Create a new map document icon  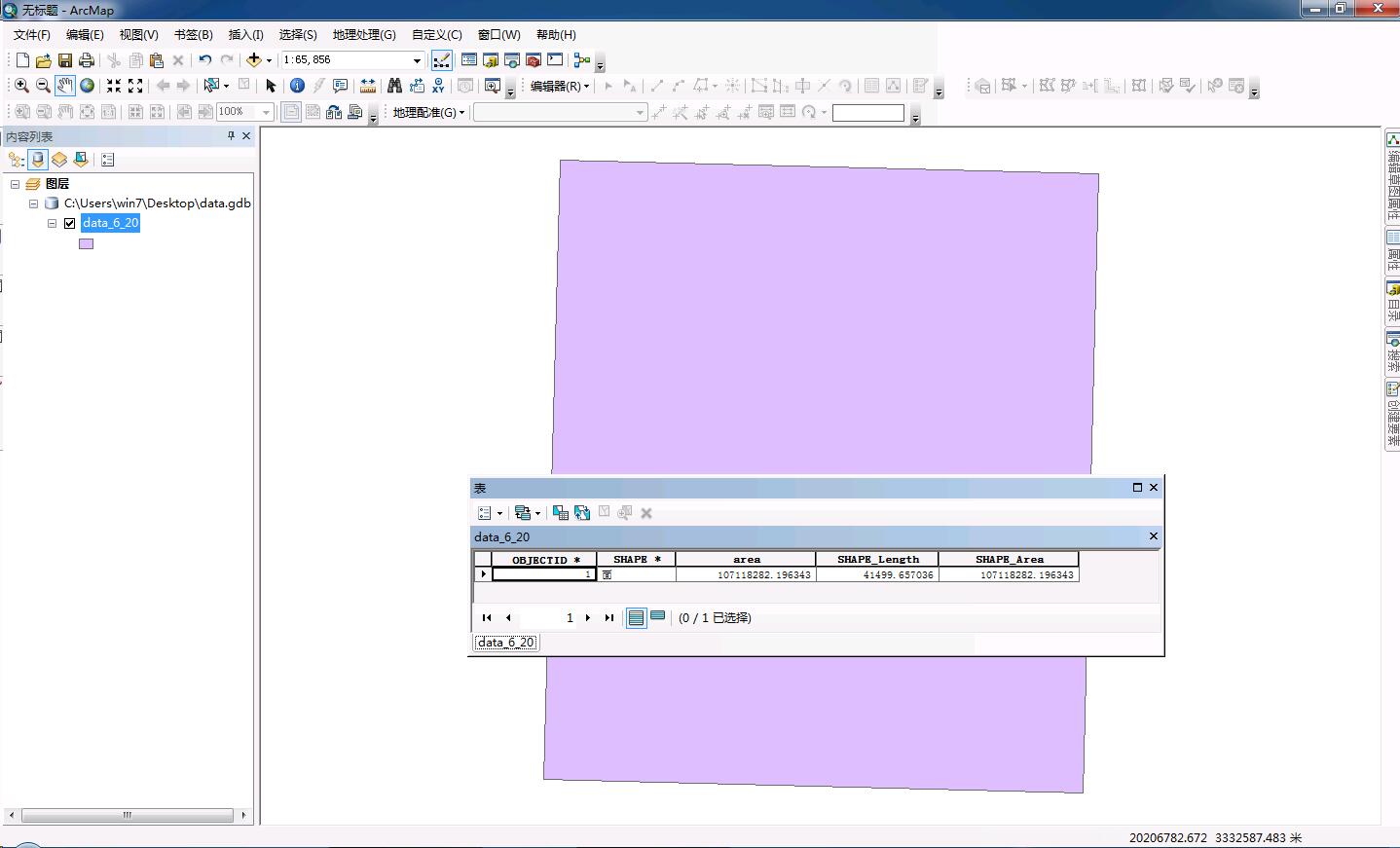[x=22, y=60]
